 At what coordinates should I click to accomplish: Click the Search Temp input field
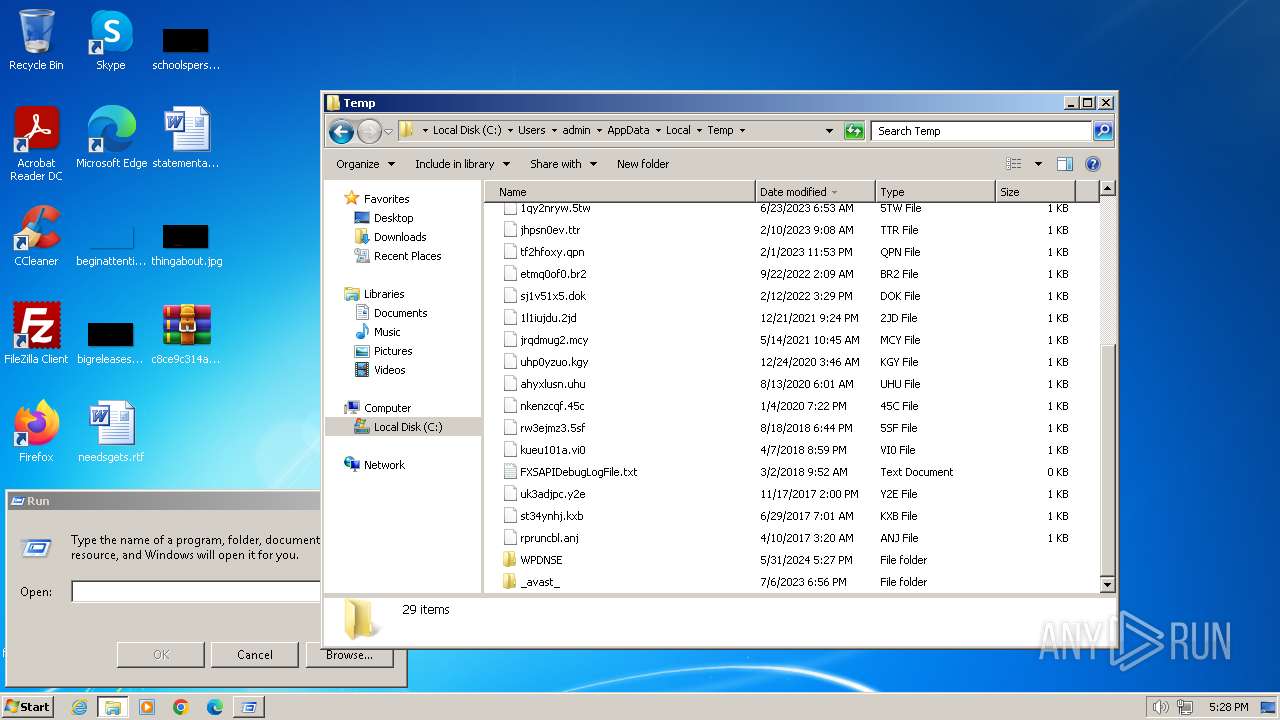981,131
